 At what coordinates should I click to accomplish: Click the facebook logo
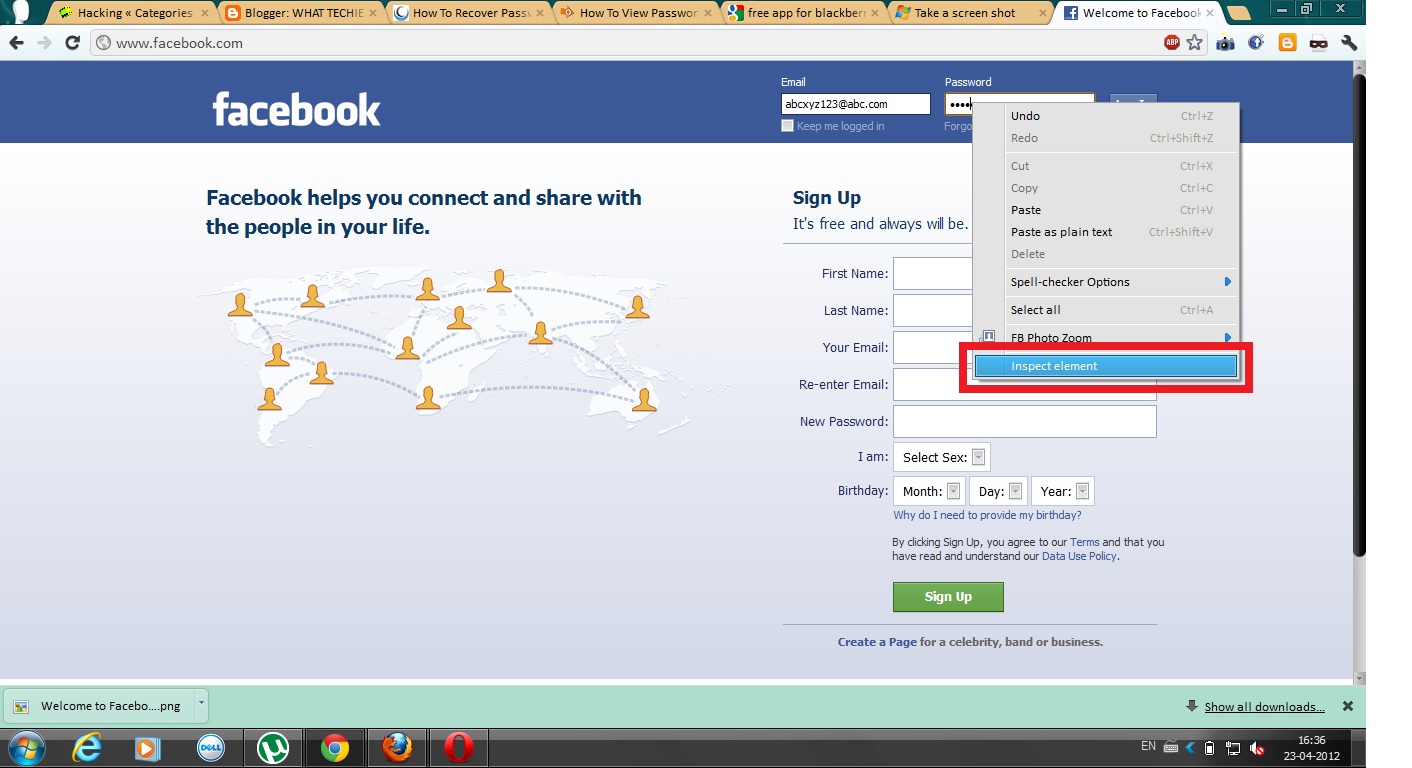(296, 109)
